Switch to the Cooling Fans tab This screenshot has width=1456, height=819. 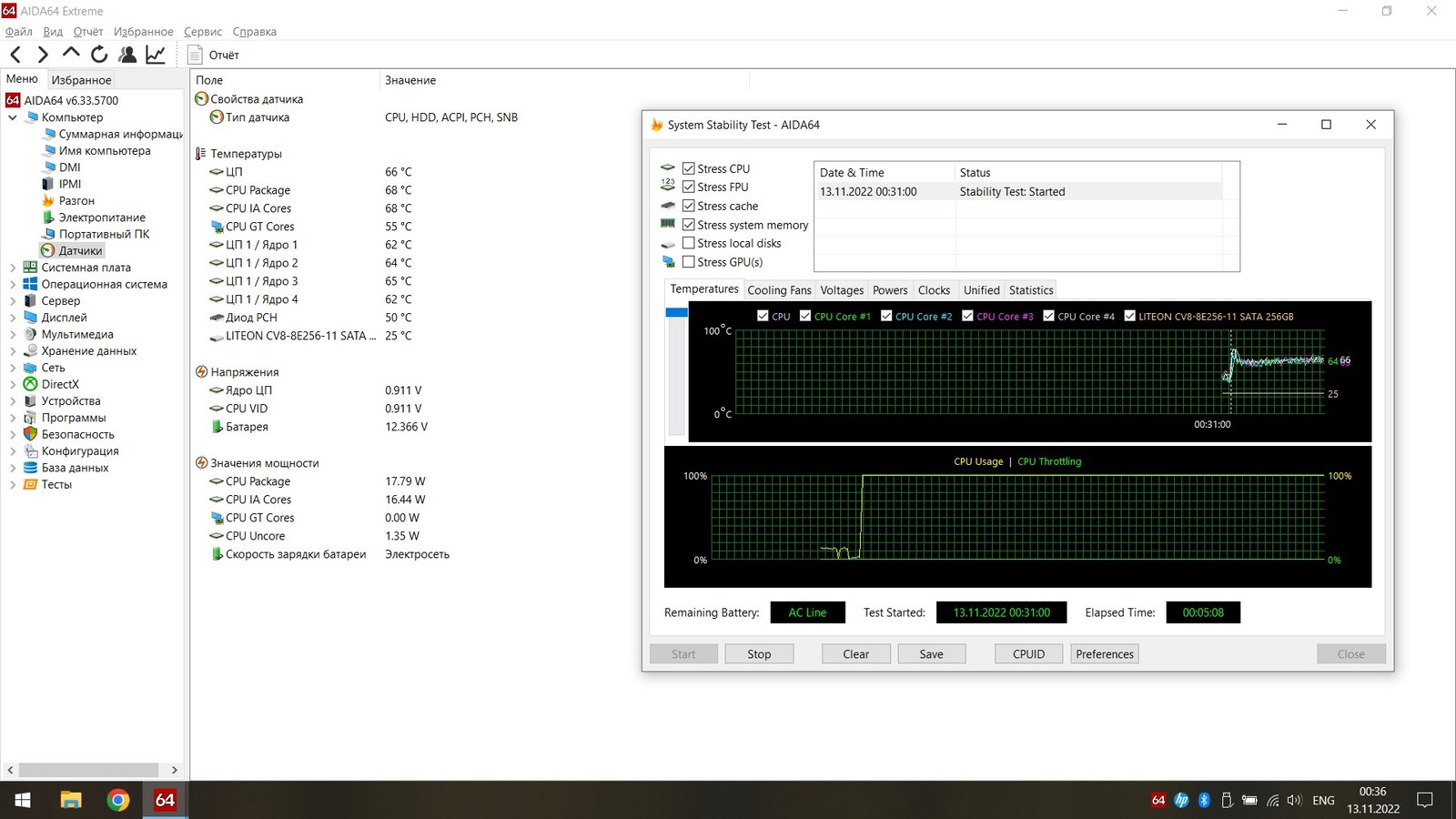779,290
